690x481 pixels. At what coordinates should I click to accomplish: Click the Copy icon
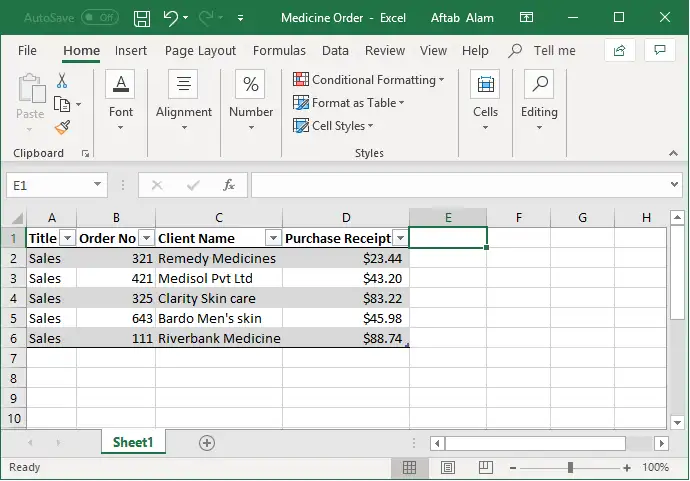tap(62, 104)
